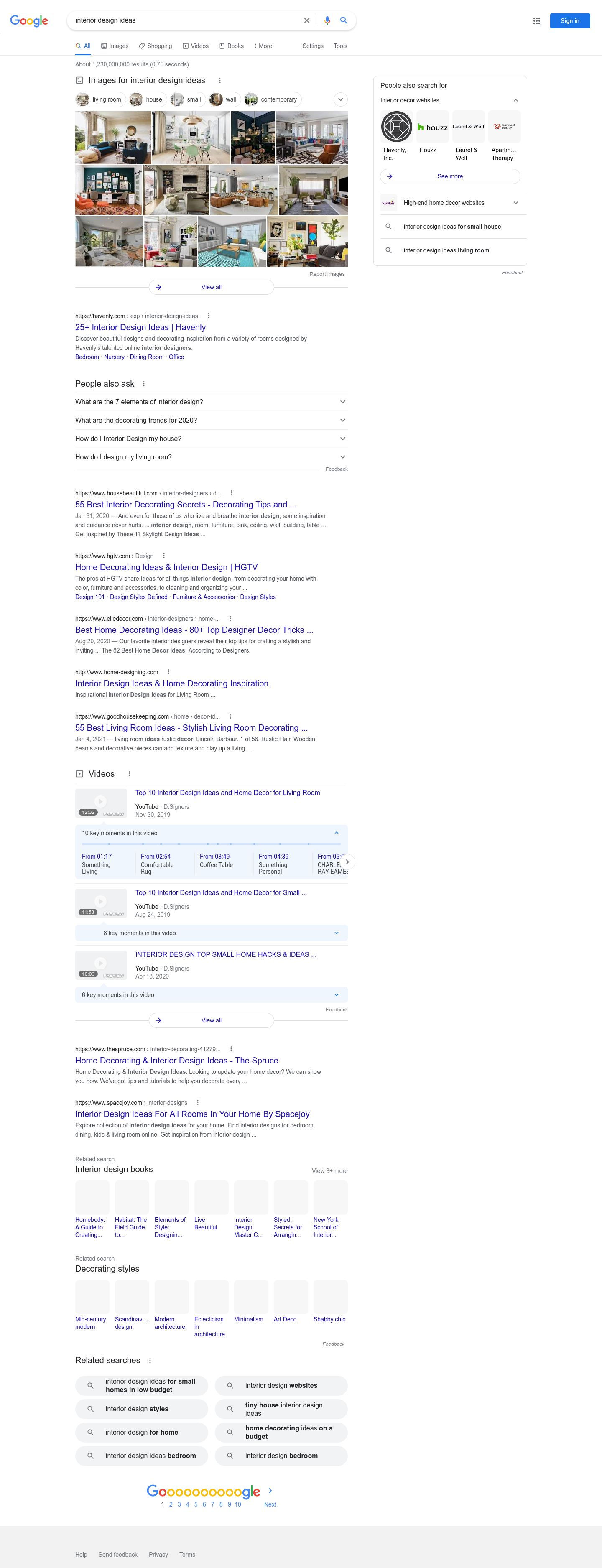The image size is (602, 1568).
Task: Collapse 10 key moments in this video
Action: pos(211,833)
